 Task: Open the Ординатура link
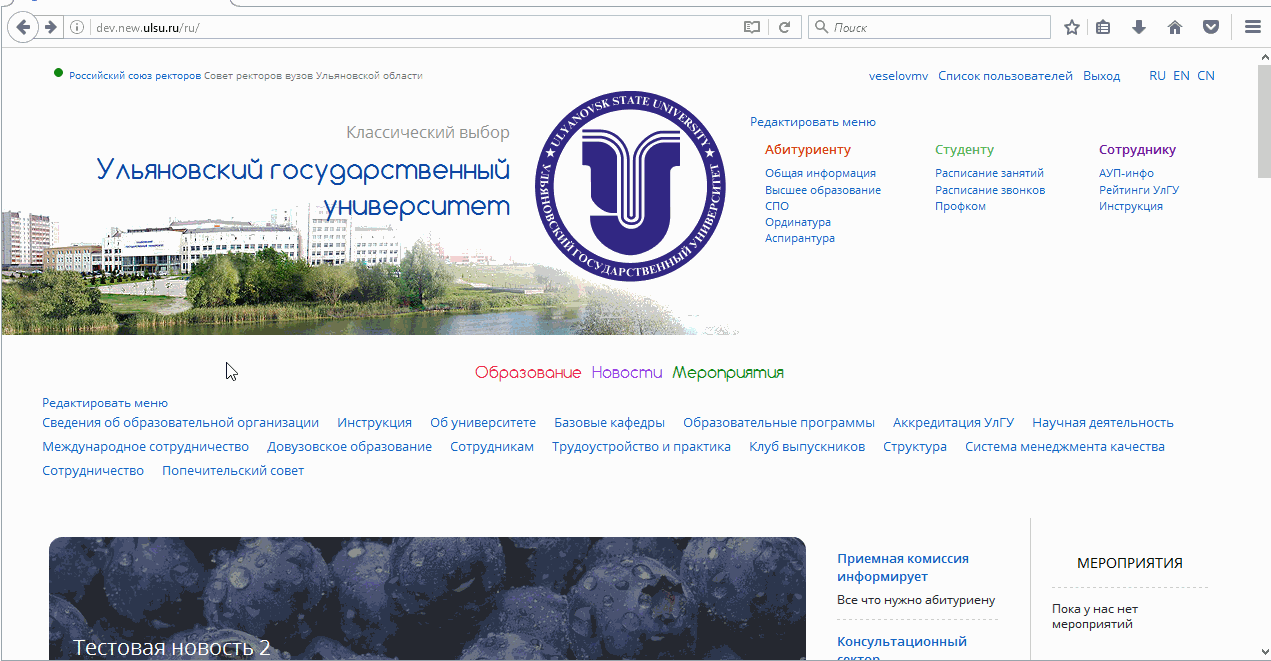point(798,222)
